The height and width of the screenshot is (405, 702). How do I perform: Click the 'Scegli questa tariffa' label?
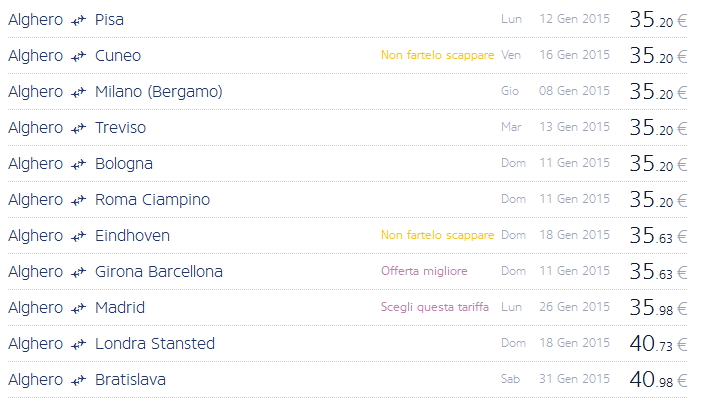(434, 308)
